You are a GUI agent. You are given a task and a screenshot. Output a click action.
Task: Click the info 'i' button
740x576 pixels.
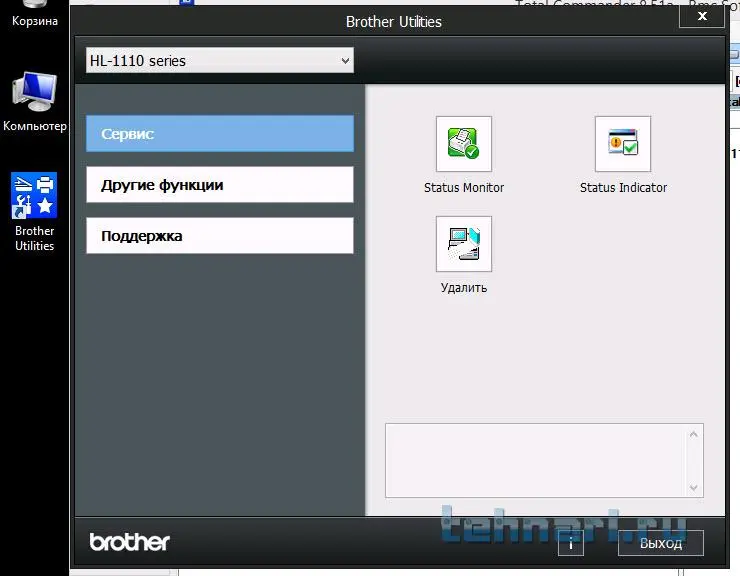571,543
